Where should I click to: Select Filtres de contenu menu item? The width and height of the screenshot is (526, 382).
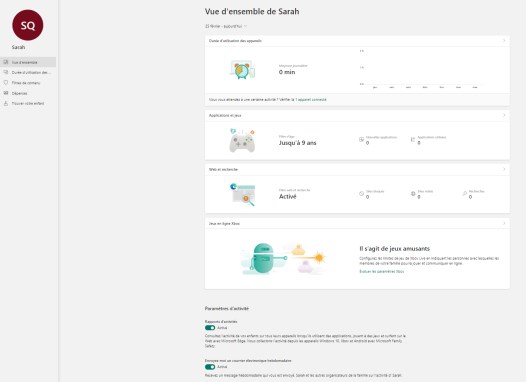point(28,83)
